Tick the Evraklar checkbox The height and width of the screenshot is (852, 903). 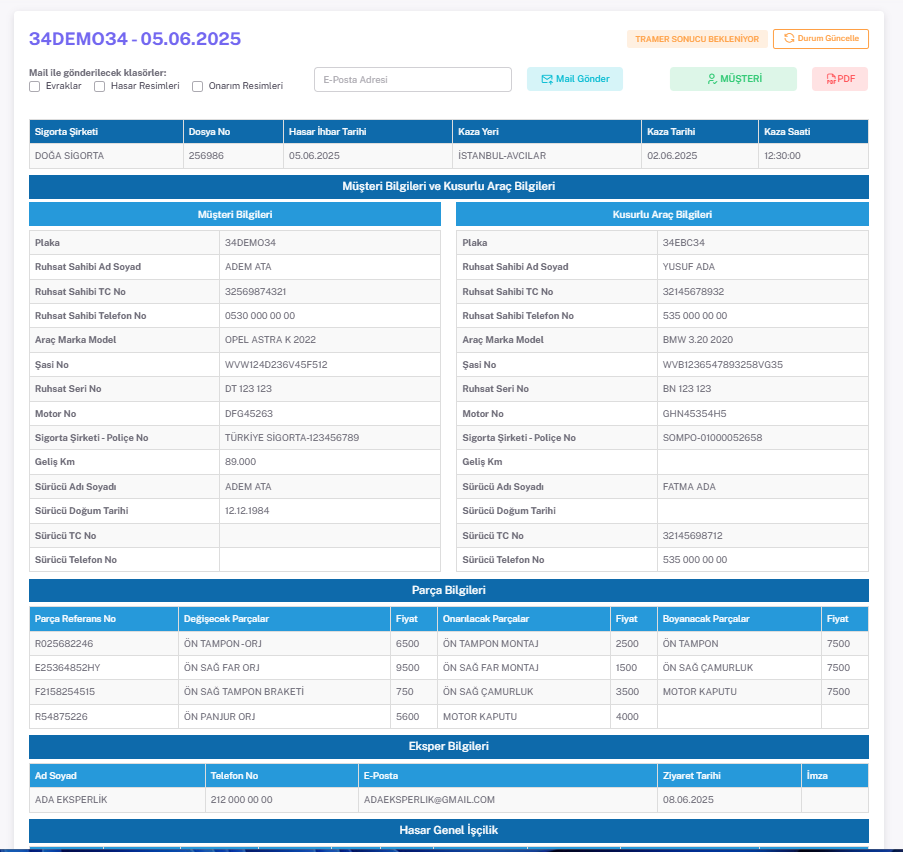coord(35,86)
